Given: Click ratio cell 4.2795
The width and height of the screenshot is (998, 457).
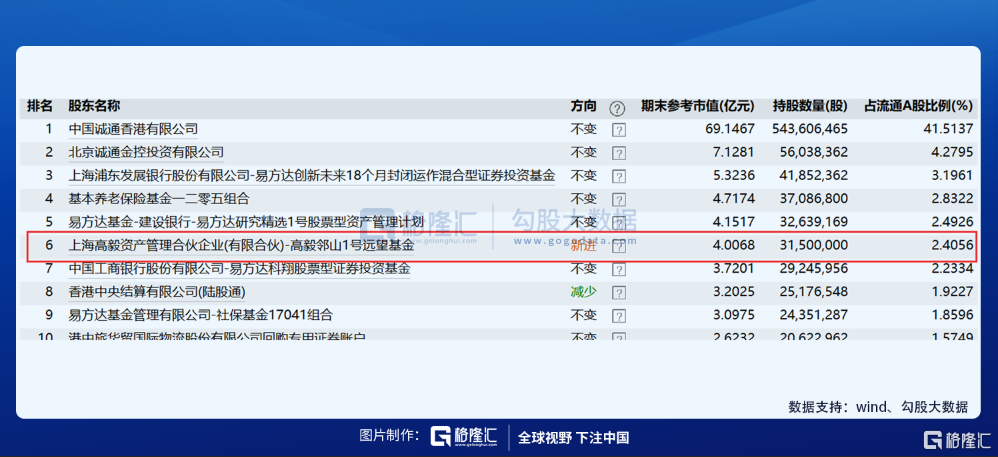Looking at the screenshot, I should point(952,152).
